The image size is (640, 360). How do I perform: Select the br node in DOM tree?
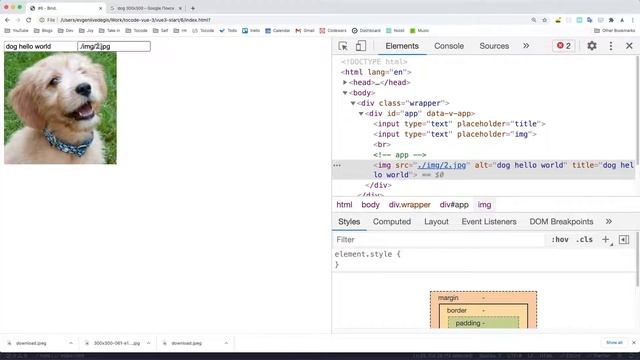click(x=382, y=144)
